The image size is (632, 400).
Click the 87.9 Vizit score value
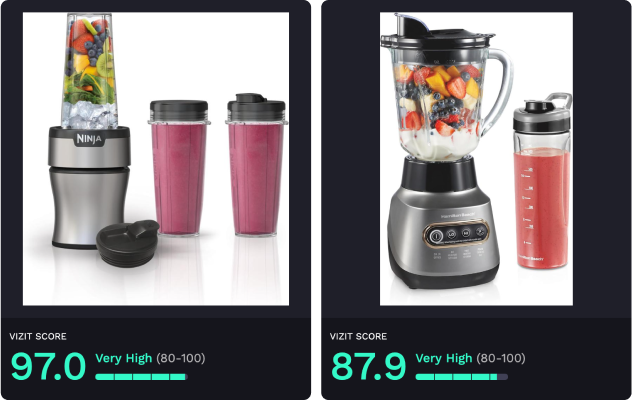click(368, 366)
